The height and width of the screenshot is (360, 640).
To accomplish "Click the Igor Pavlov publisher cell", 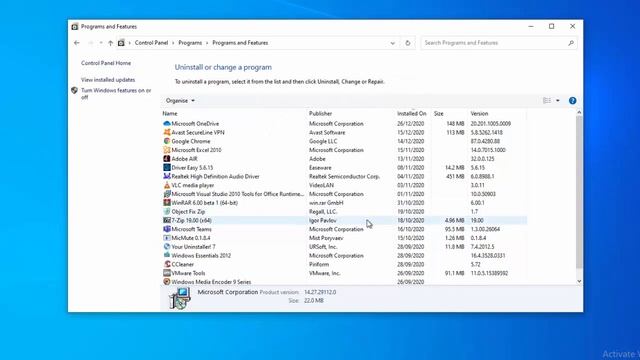I will [322, 220].
